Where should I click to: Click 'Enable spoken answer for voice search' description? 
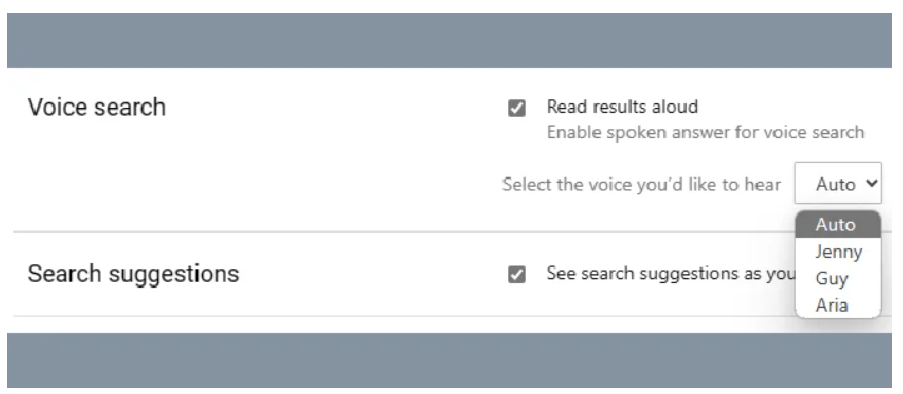coord(705,132)
